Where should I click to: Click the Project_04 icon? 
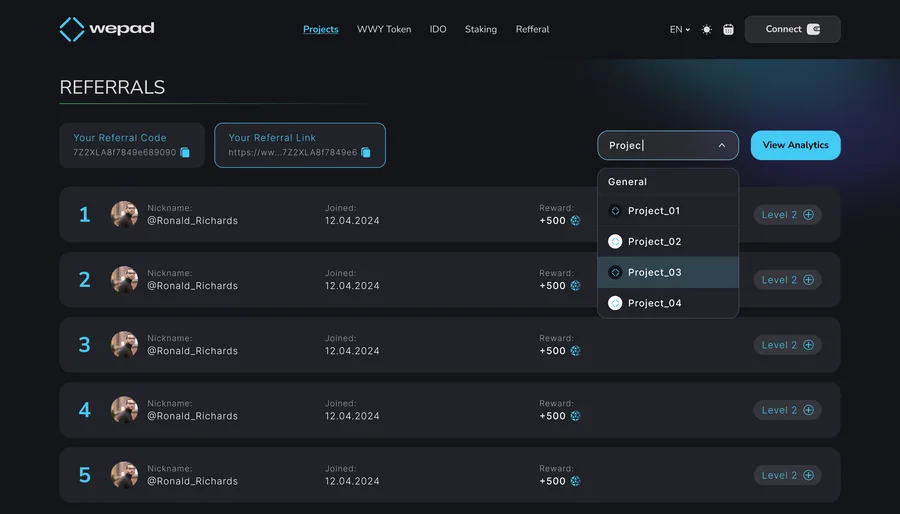(615, 303)
